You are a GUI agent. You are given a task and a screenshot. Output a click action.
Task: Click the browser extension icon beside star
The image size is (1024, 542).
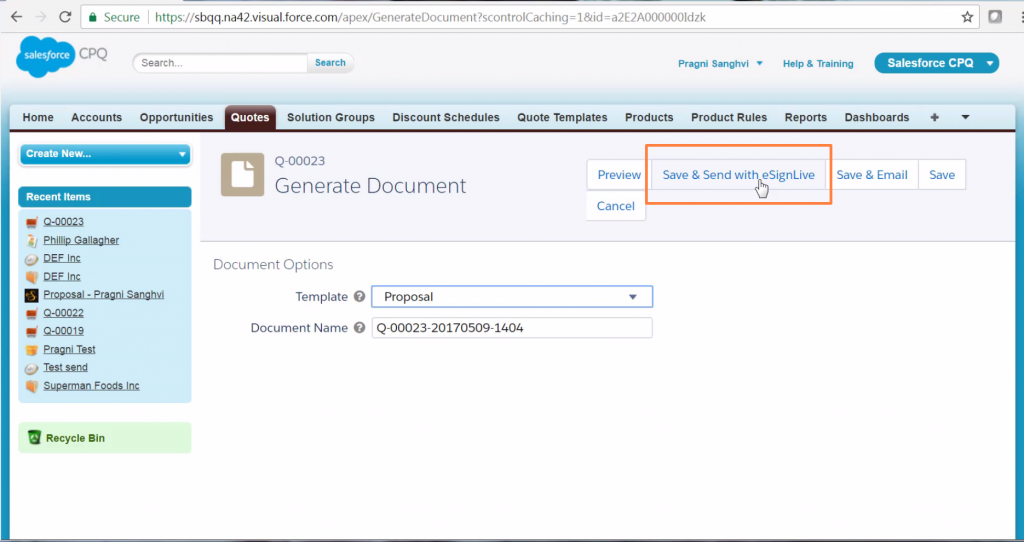coord(995,17)
